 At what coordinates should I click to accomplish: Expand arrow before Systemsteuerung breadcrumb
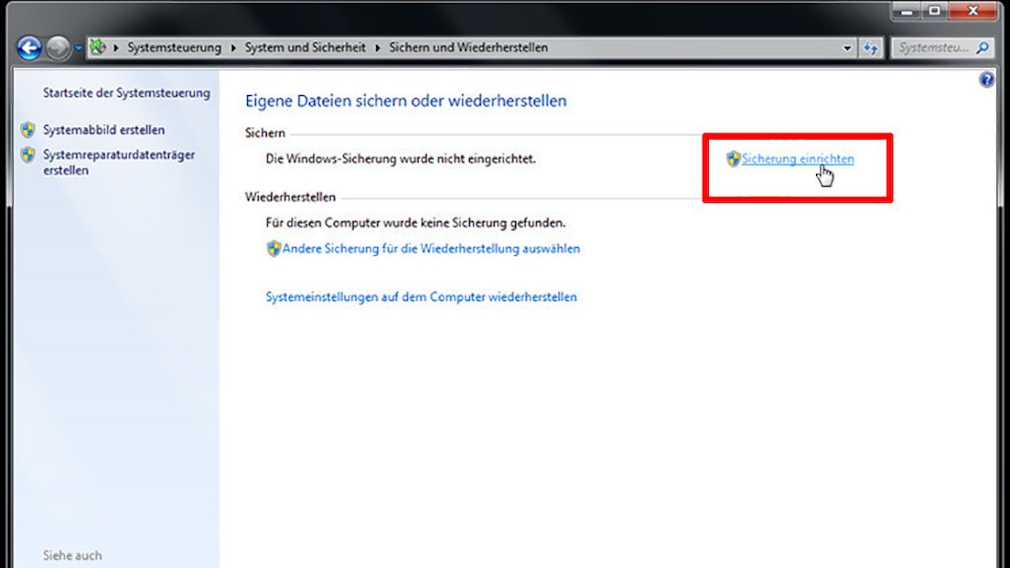click(x=116, y=48)
